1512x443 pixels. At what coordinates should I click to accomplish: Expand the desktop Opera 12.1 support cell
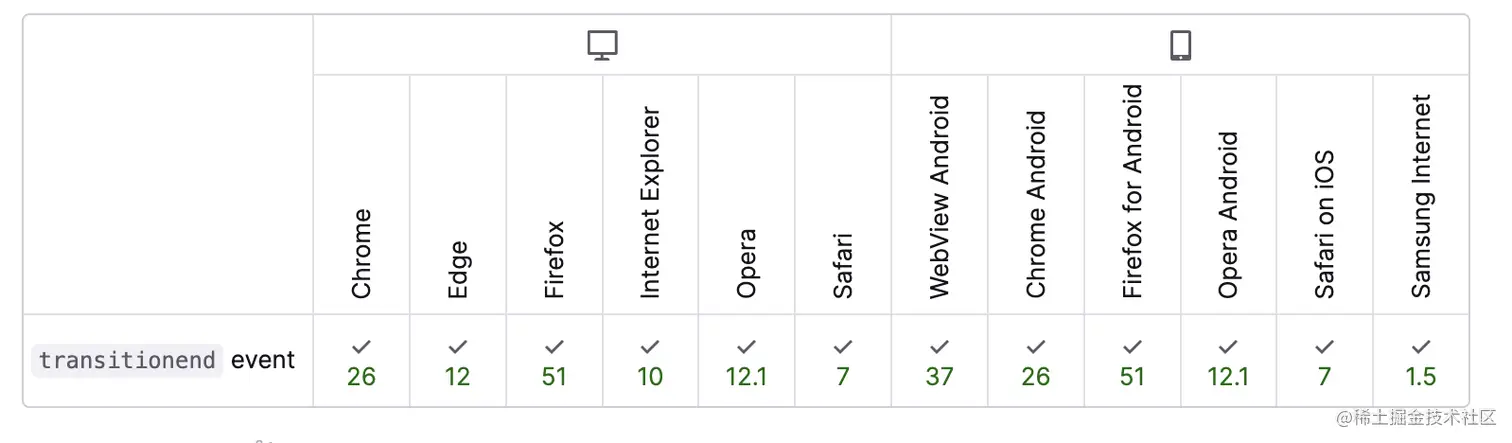[x=747, y=361]
